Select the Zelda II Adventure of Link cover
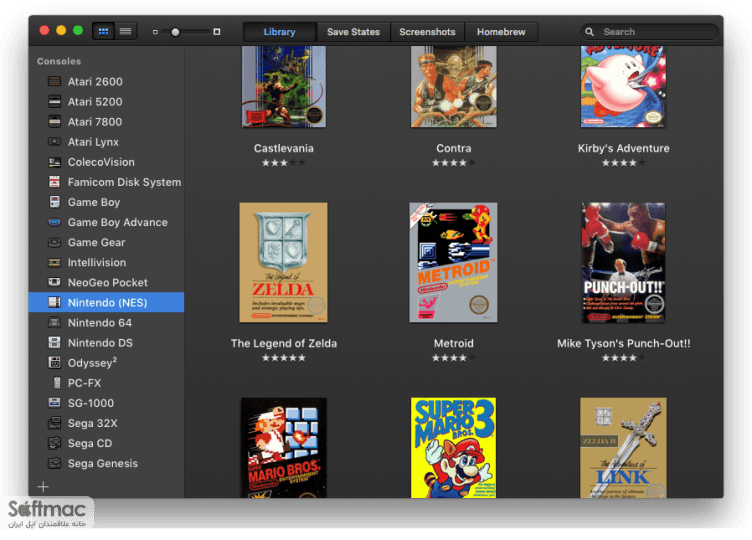The width and height of the screenshot is (752, 540). click(x=623, y=447)
